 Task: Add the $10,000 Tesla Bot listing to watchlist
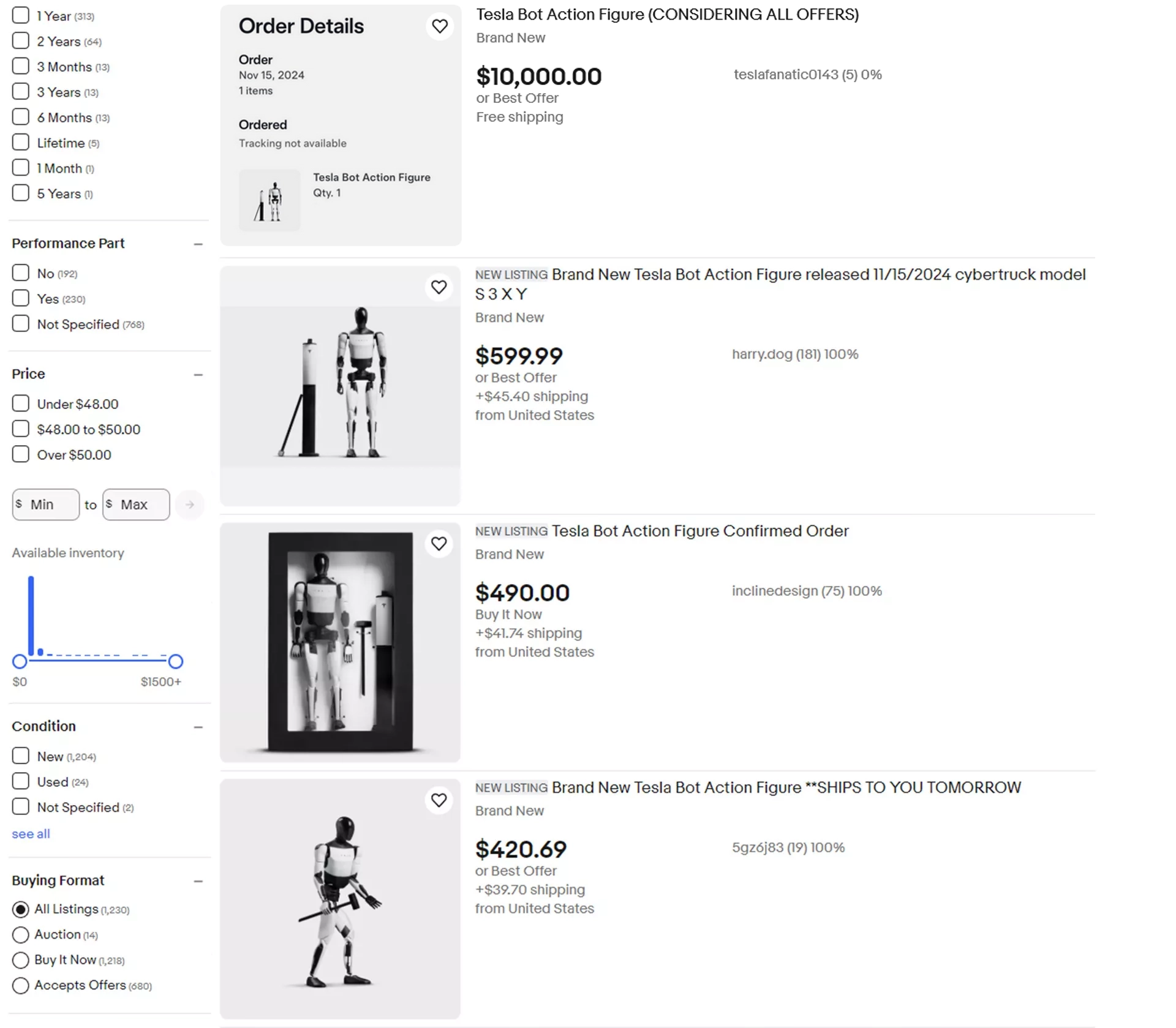point(439,26)
